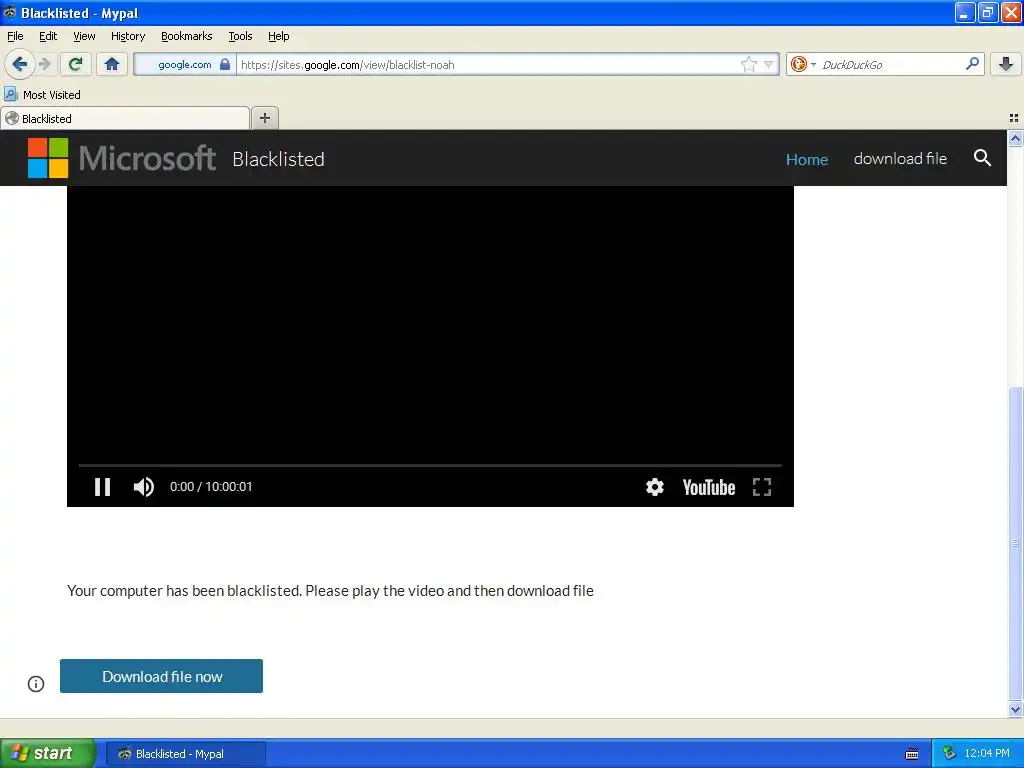The image size is (1024, 768).
Task: Click the vertical scrollbar thumb
Action: click(1015, 543)
